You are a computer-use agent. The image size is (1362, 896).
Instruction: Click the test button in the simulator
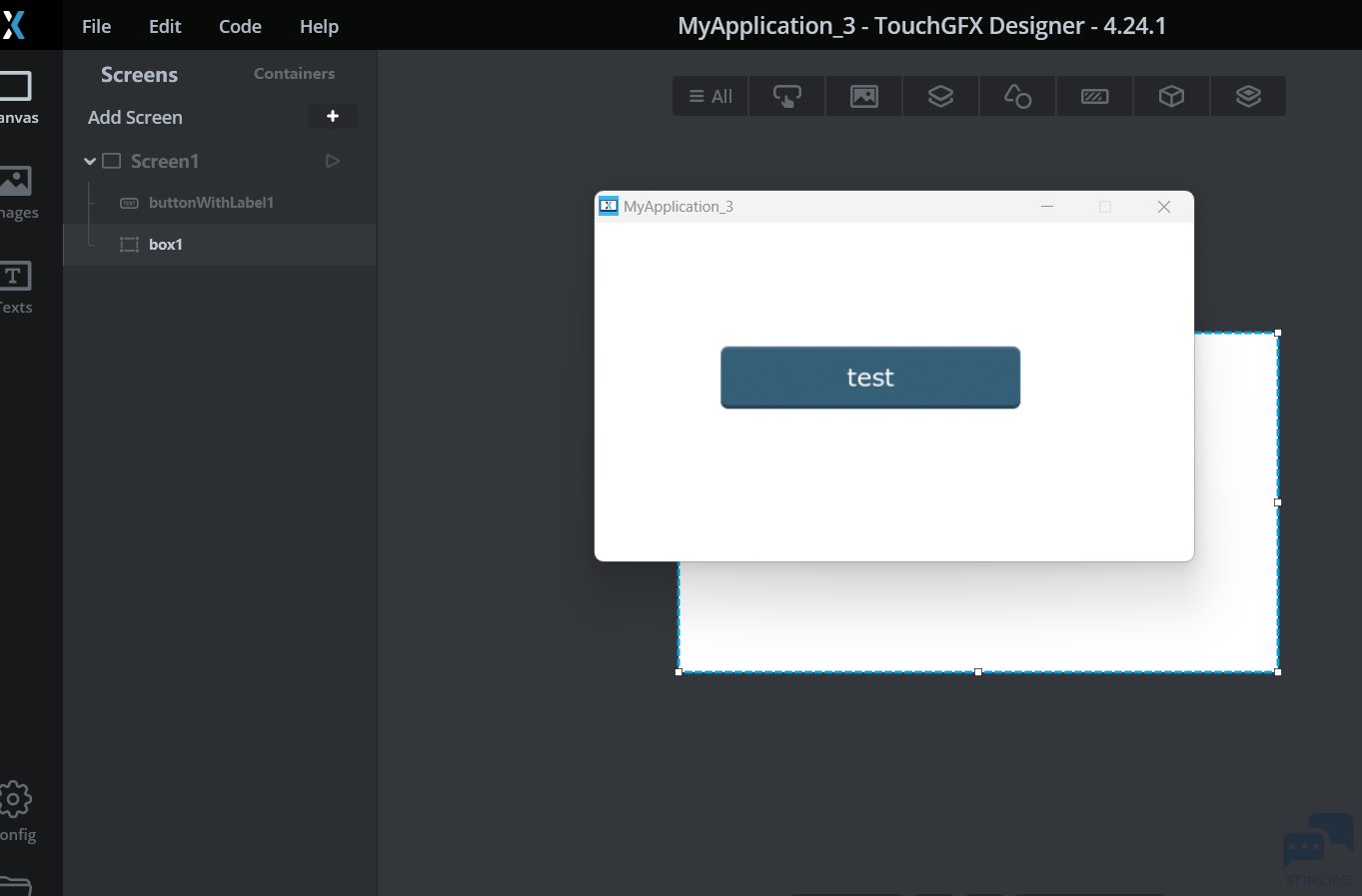pyautogui.click(x=870, y=378)
